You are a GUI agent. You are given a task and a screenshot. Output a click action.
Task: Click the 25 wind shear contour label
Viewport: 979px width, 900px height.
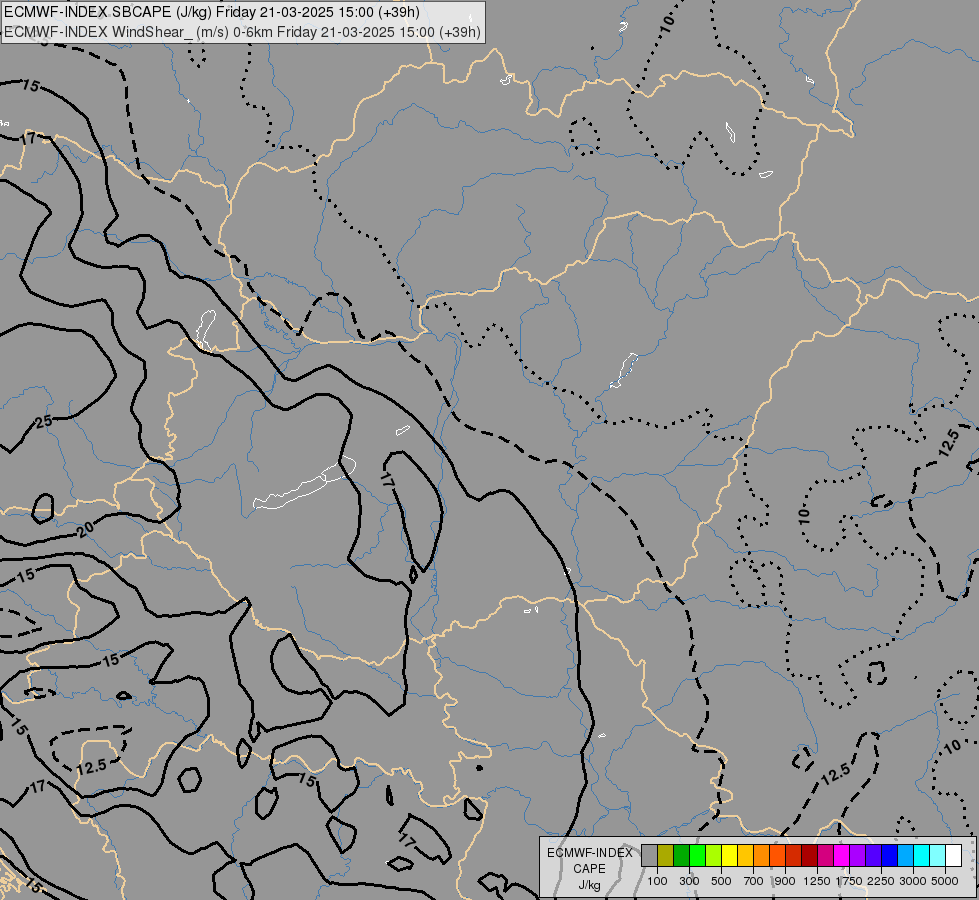click(43, 422)
